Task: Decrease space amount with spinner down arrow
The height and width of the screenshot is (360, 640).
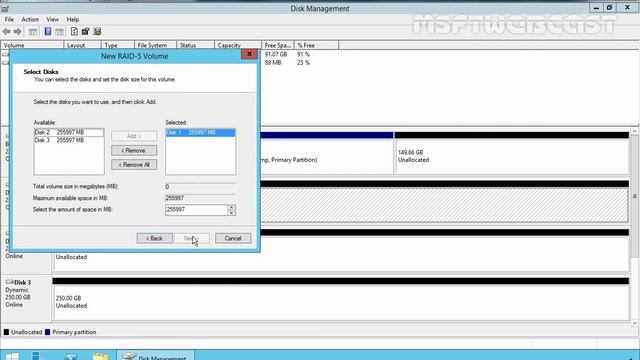Action: pos(231,213)
